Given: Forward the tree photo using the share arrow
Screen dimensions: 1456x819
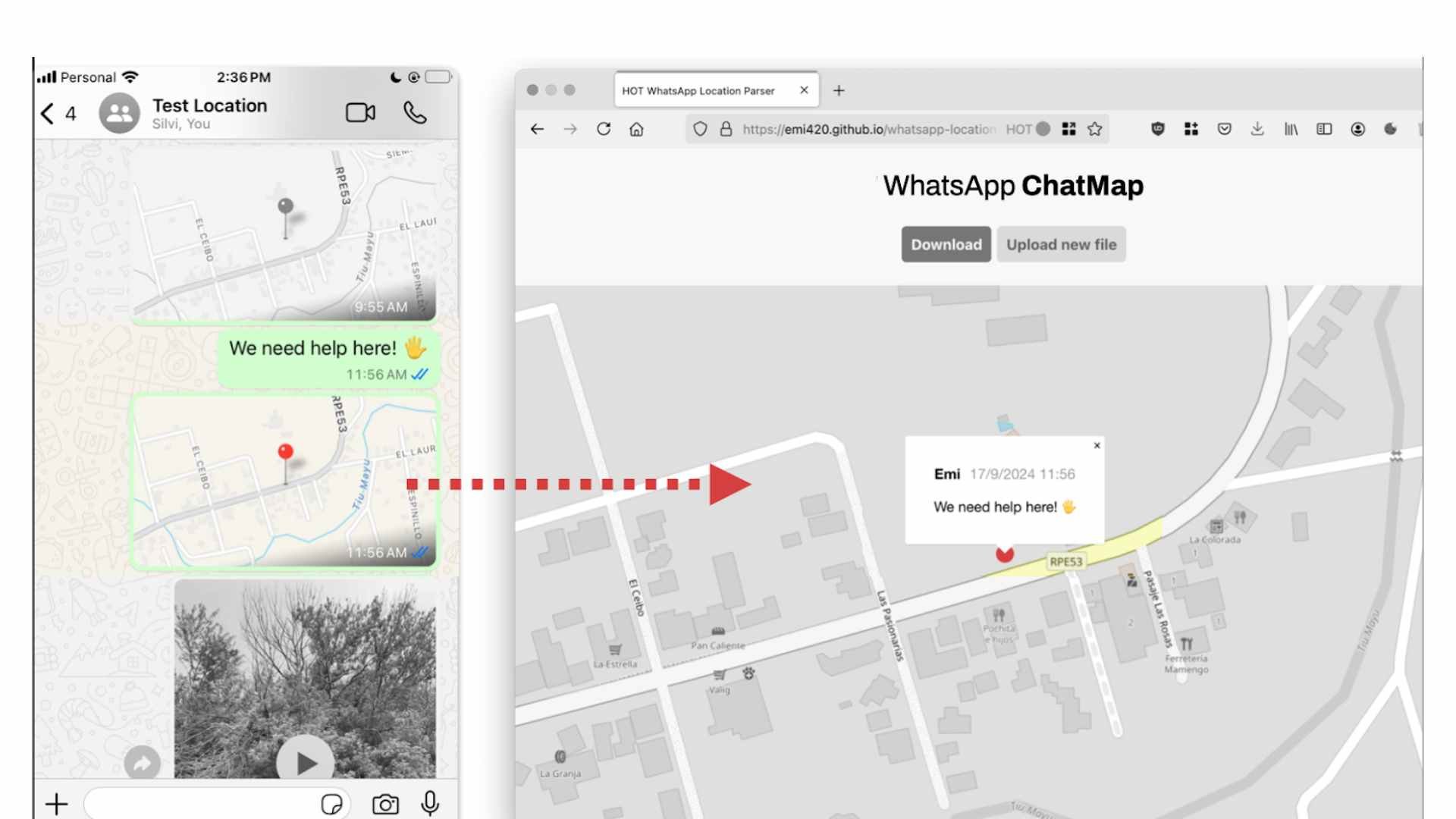Looking at the screenshot, I should pyautogui.click(x=141, y=761).
